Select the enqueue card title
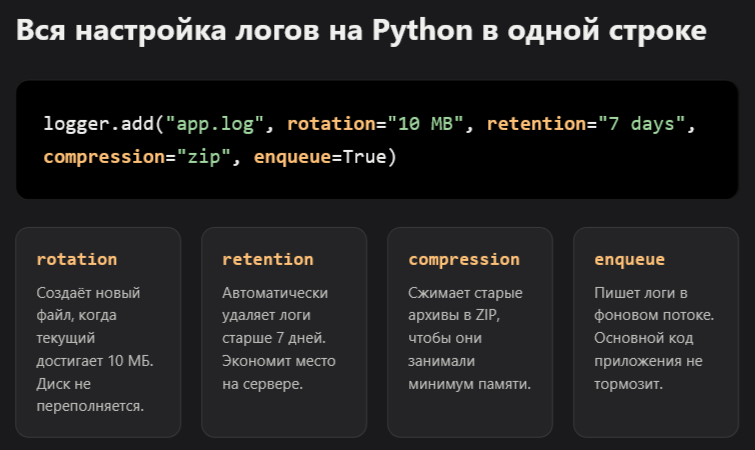 coord(629,259)
